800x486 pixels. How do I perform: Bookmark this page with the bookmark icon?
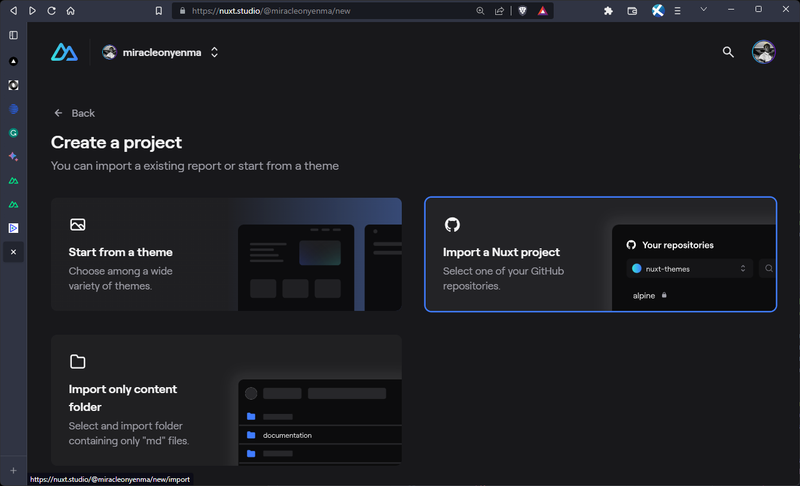(x=159, y=11)
